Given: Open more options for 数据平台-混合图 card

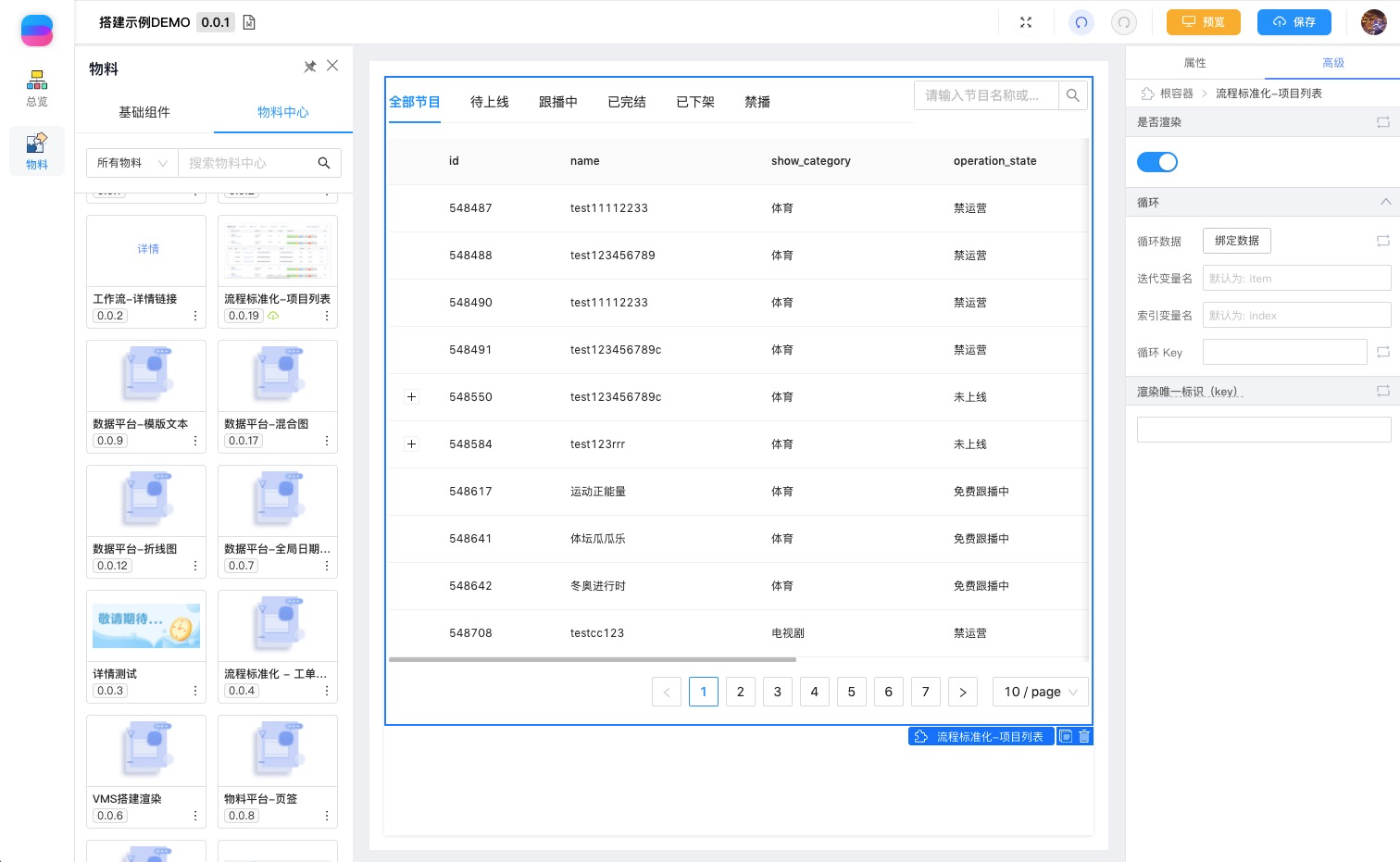Looking at the screenshot, I should (327, 441).
